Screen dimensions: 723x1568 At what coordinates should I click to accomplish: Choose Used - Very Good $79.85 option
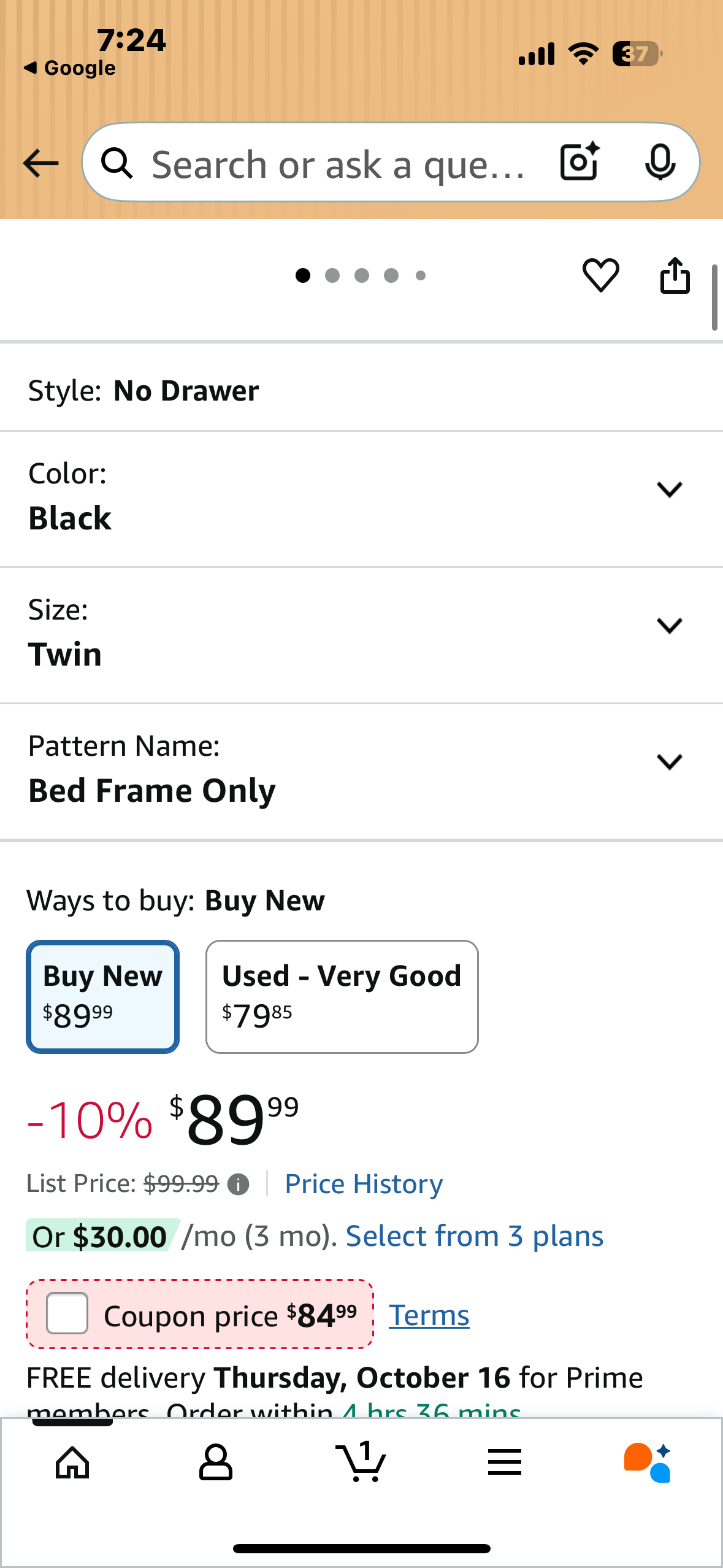(x=342, y=996)
